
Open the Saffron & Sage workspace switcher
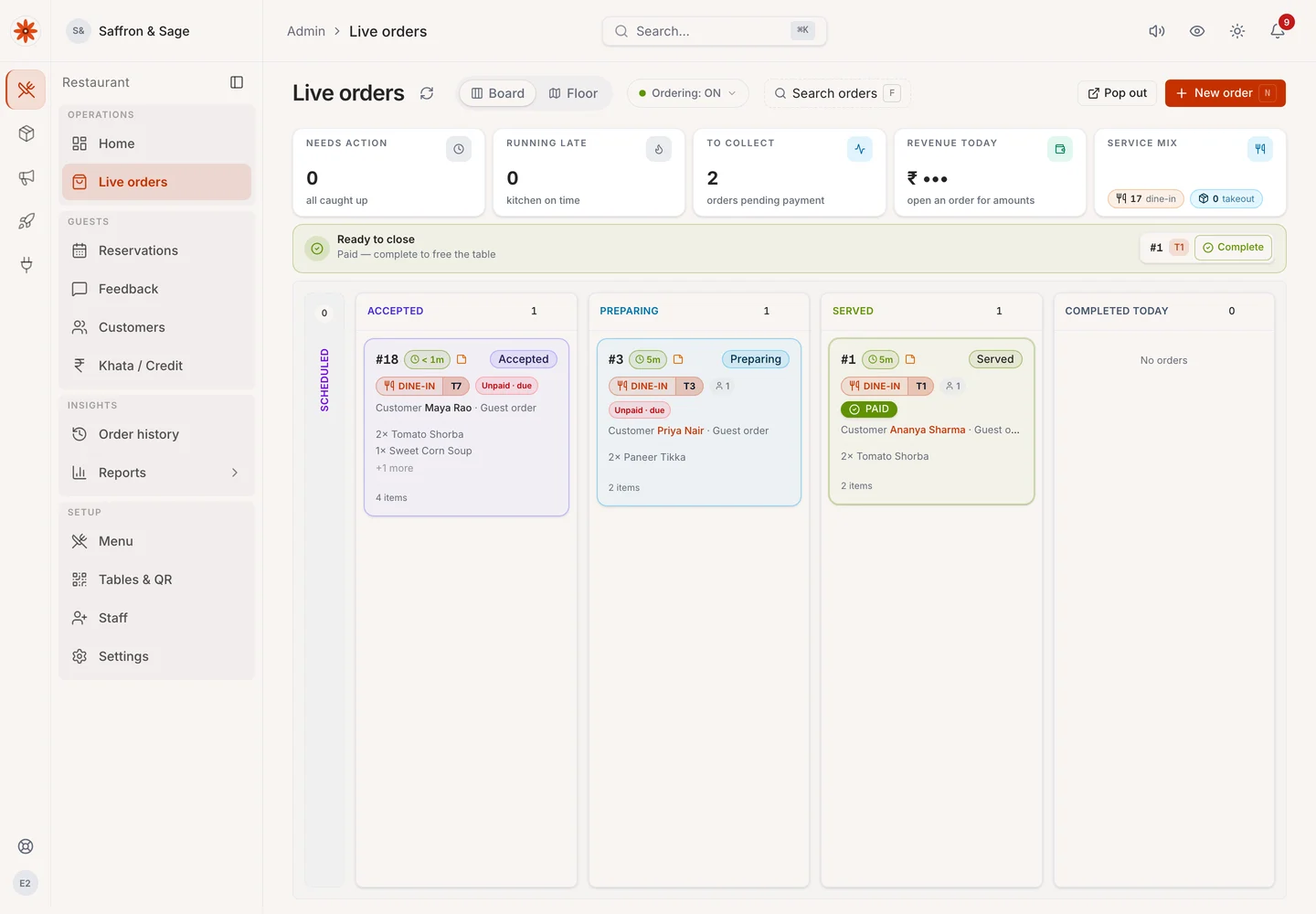tap(130, 31)
